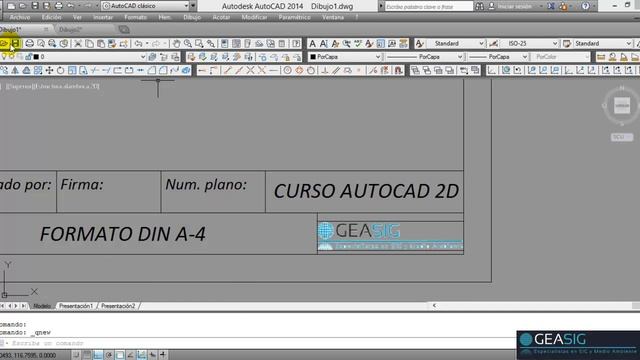
Task: Expand the layer 0 dropdown list
Action: coord(143,57)
